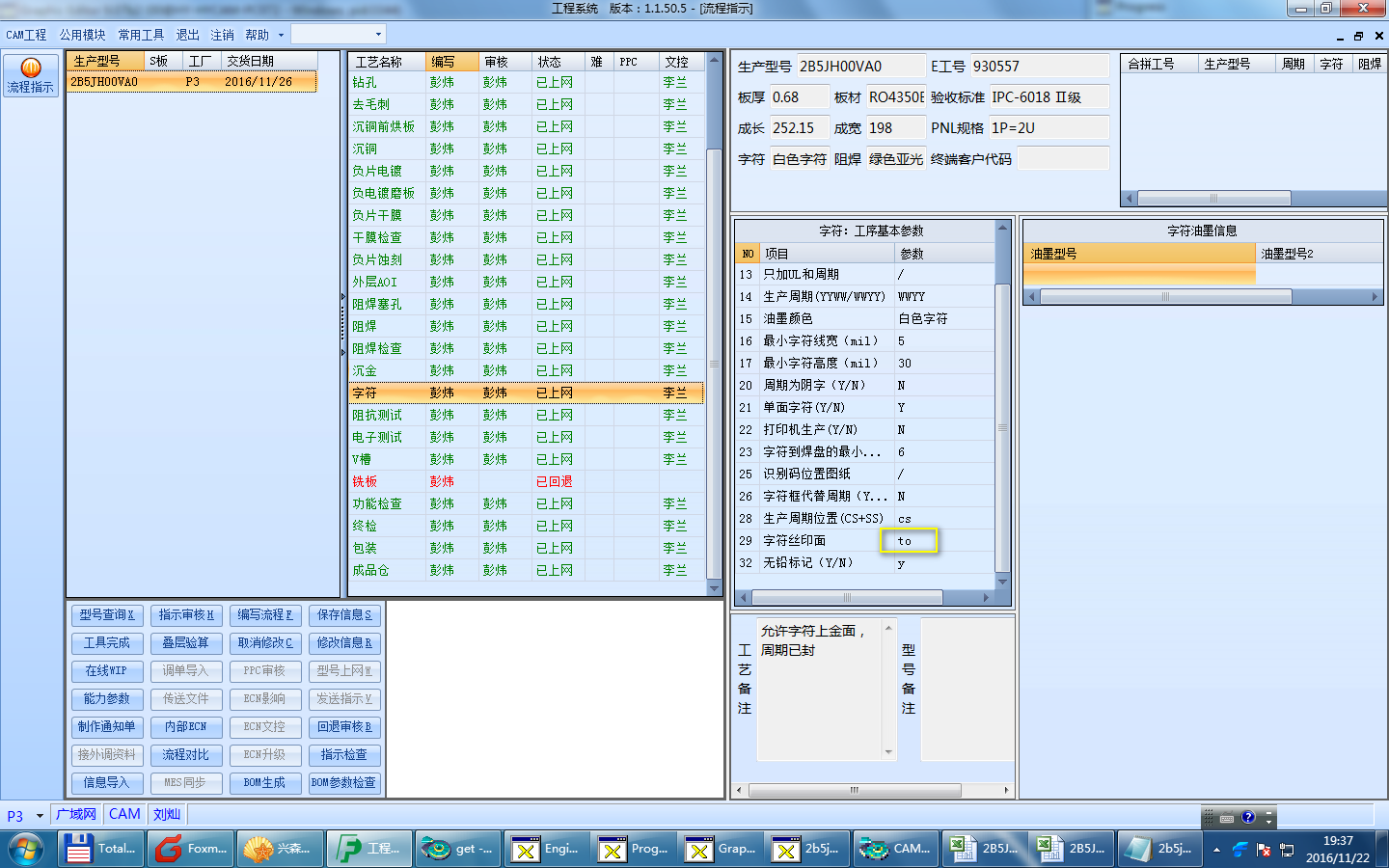Image resolution: width=1389 pixels, height=868 pixels.
Task: Click the network tray icon
Action: [x=1287, y=850]
